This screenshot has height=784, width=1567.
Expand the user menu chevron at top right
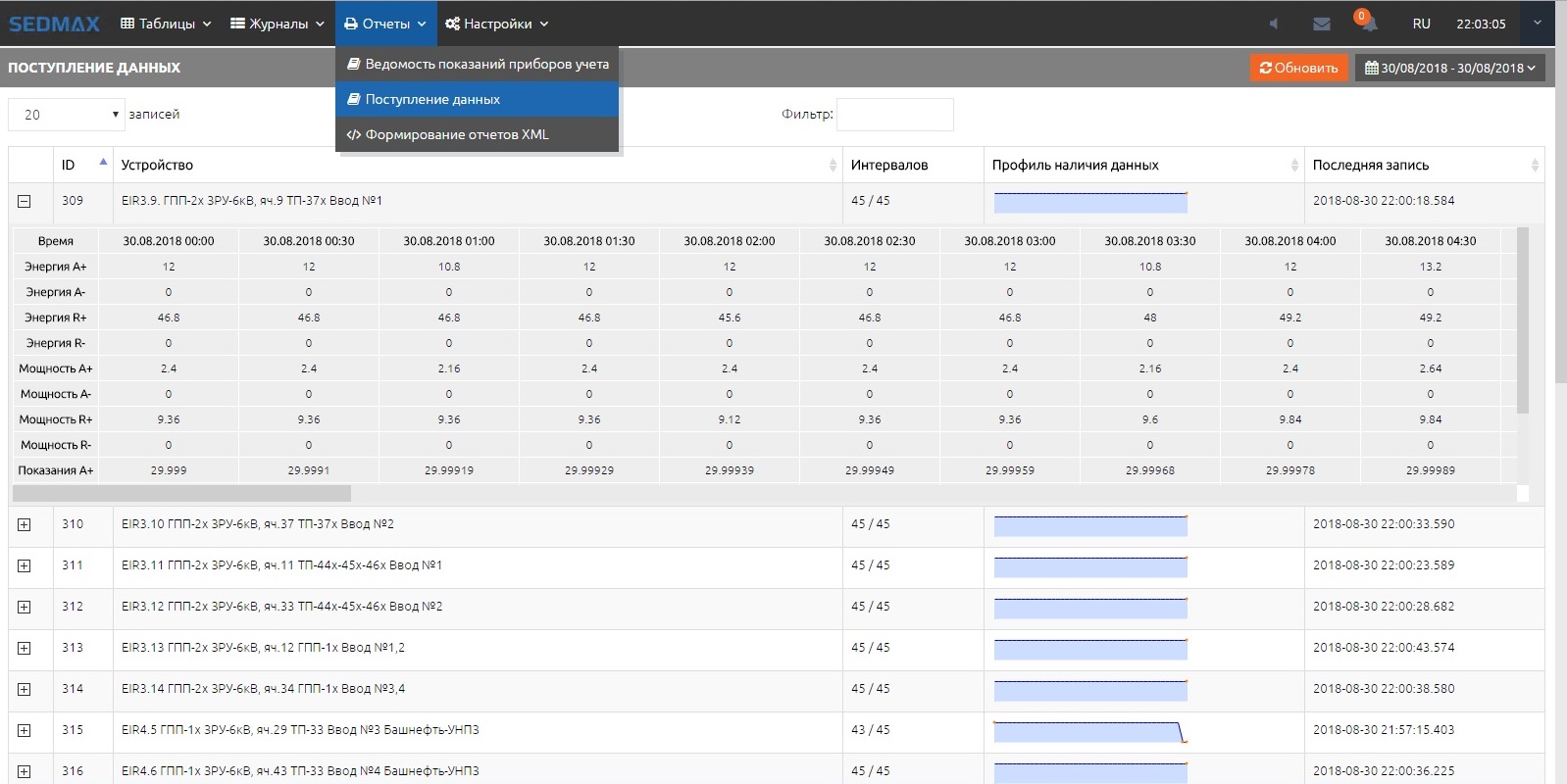[1537, 24]
